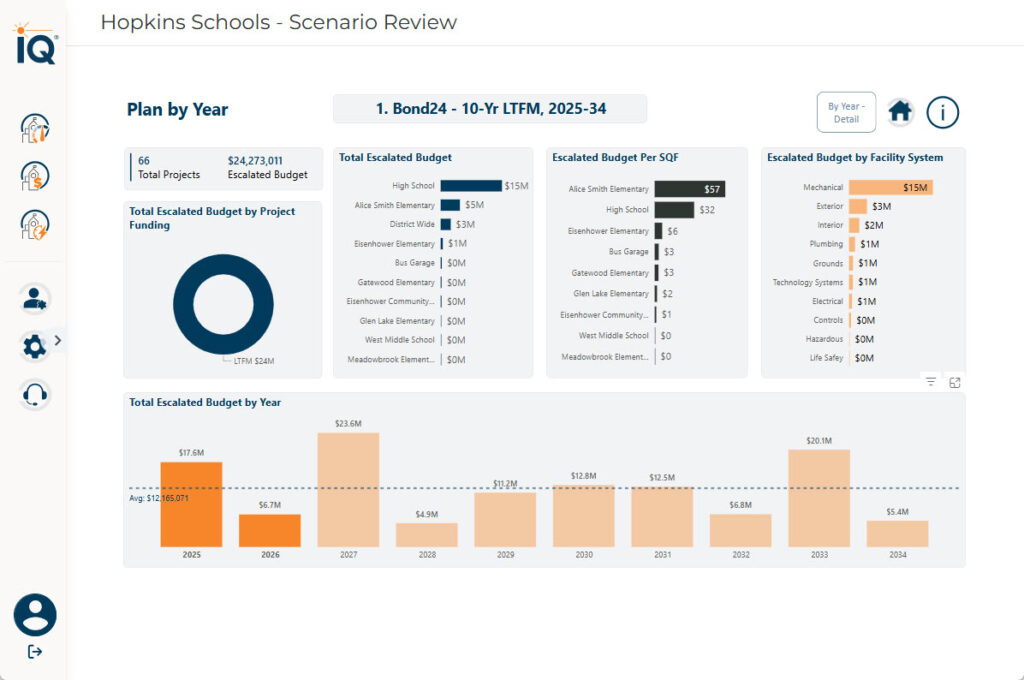This screenshot has width=1024, height=680.
Task: Click the $24,273,011 escalated budget value
Action: pyautogui.click(x=255, y=161)
